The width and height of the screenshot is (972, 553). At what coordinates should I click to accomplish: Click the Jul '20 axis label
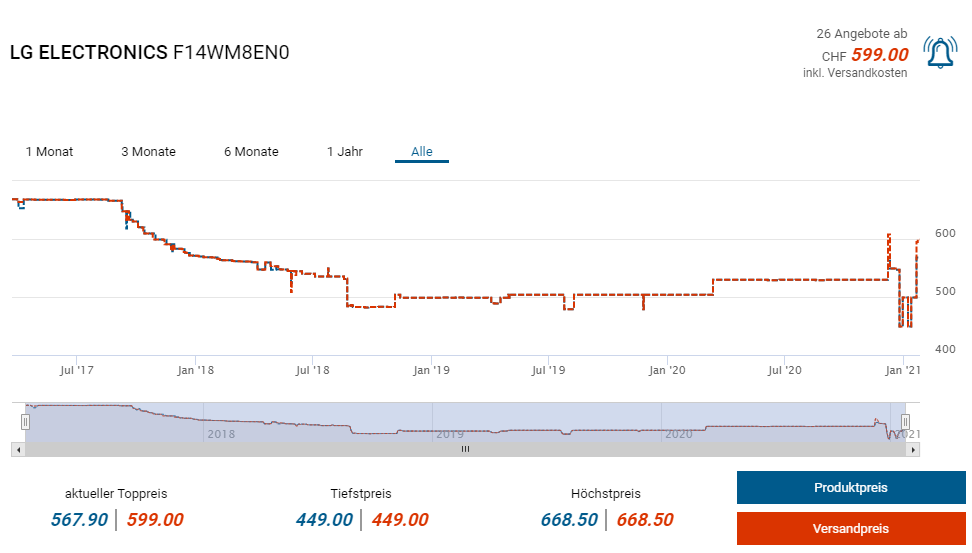coord(784,370)
